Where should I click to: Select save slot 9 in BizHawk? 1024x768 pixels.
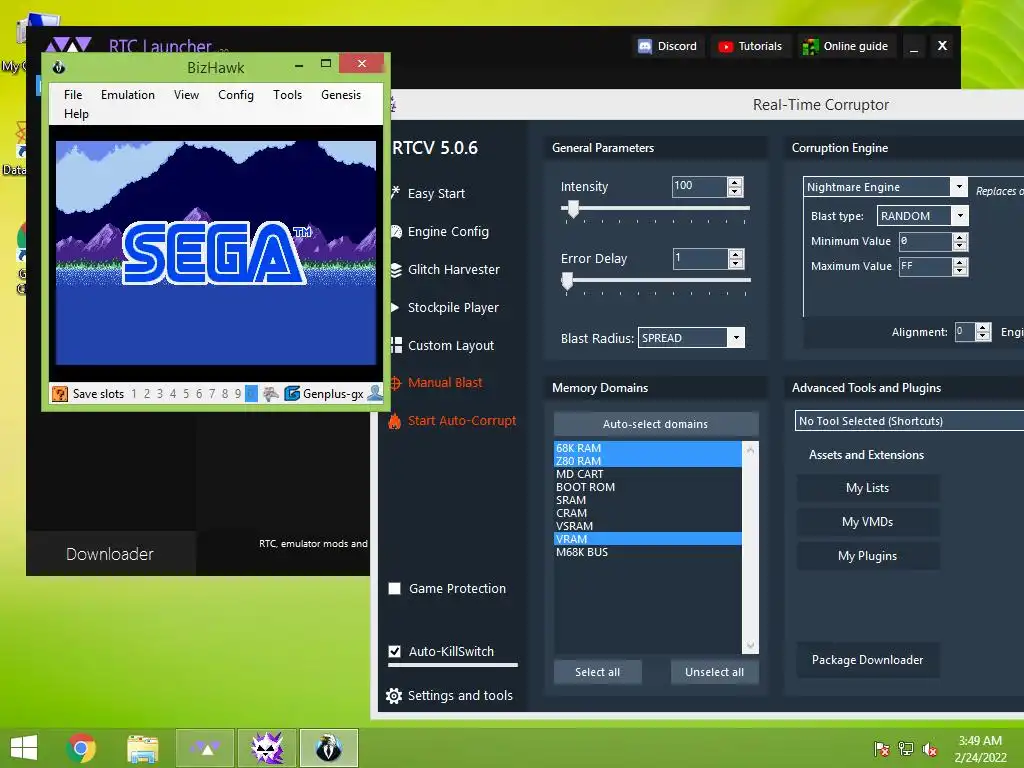238,393
